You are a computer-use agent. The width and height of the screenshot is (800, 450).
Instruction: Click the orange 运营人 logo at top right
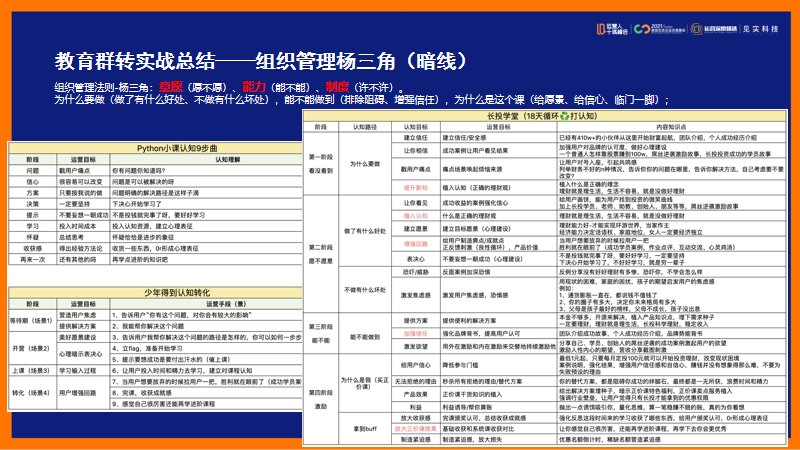pyautogui.click(x=612, y=29)
